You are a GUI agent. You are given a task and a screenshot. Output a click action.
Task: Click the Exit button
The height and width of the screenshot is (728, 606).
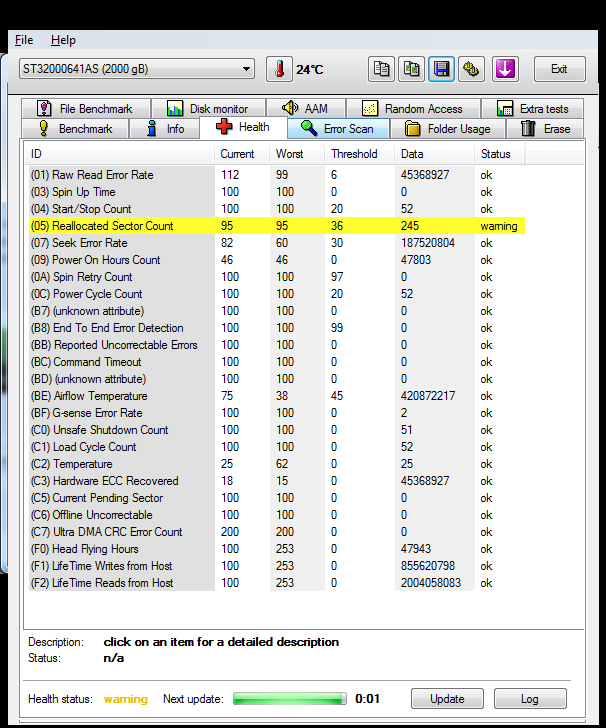559,69
